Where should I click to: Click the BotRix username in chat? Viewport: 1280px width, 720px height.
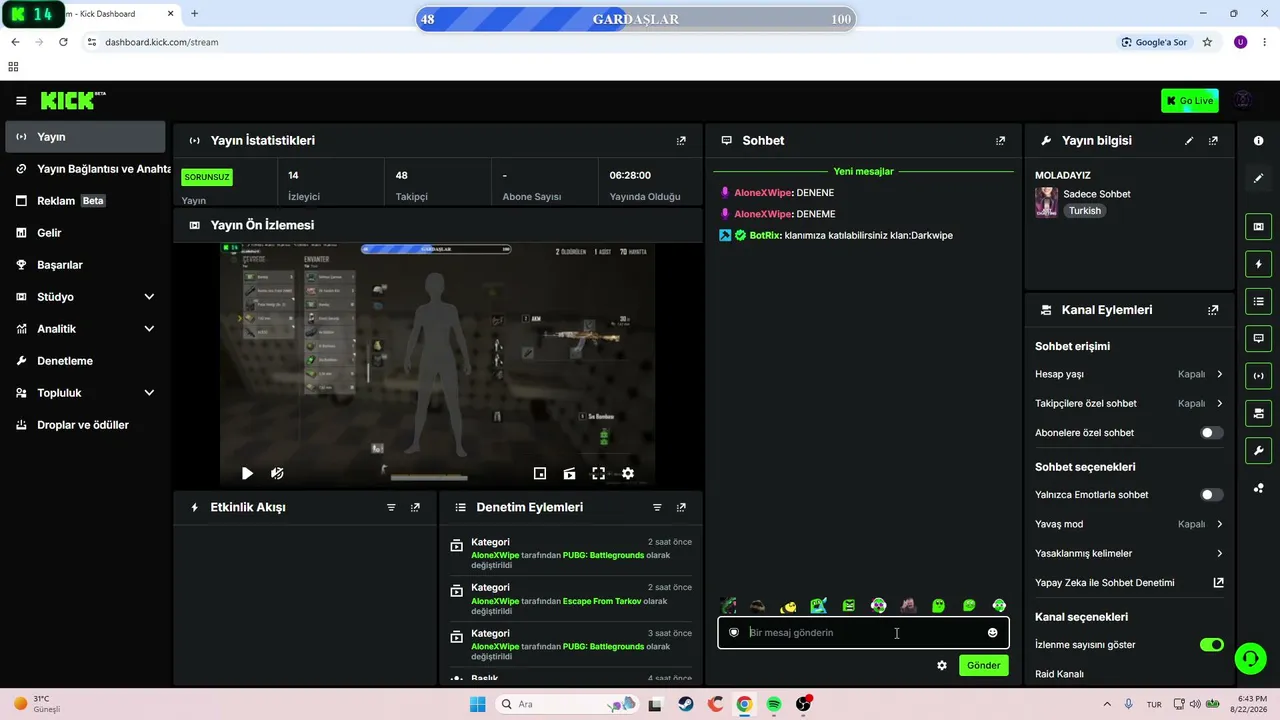coord(765,235)
